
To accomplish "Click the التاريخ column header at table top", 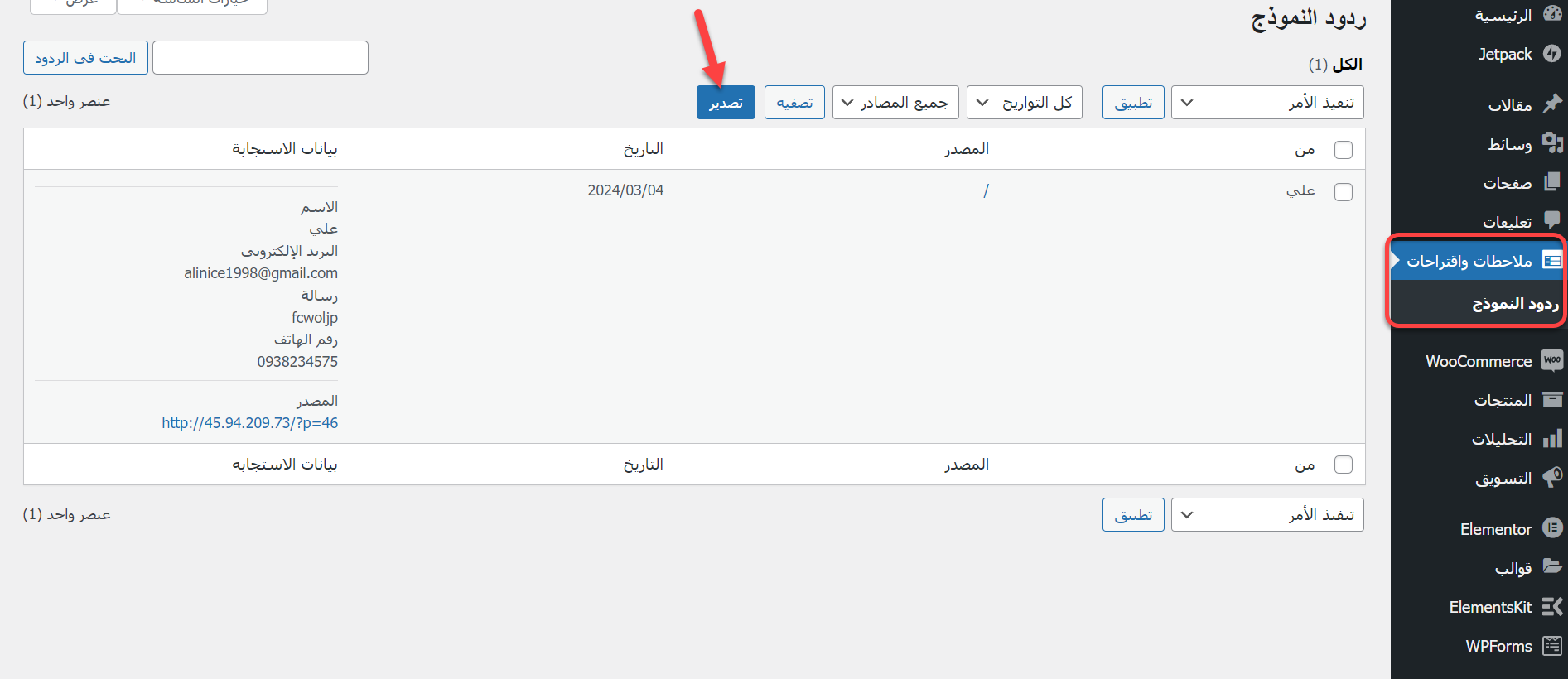I will pyautogui.click(x=644, y=149).
